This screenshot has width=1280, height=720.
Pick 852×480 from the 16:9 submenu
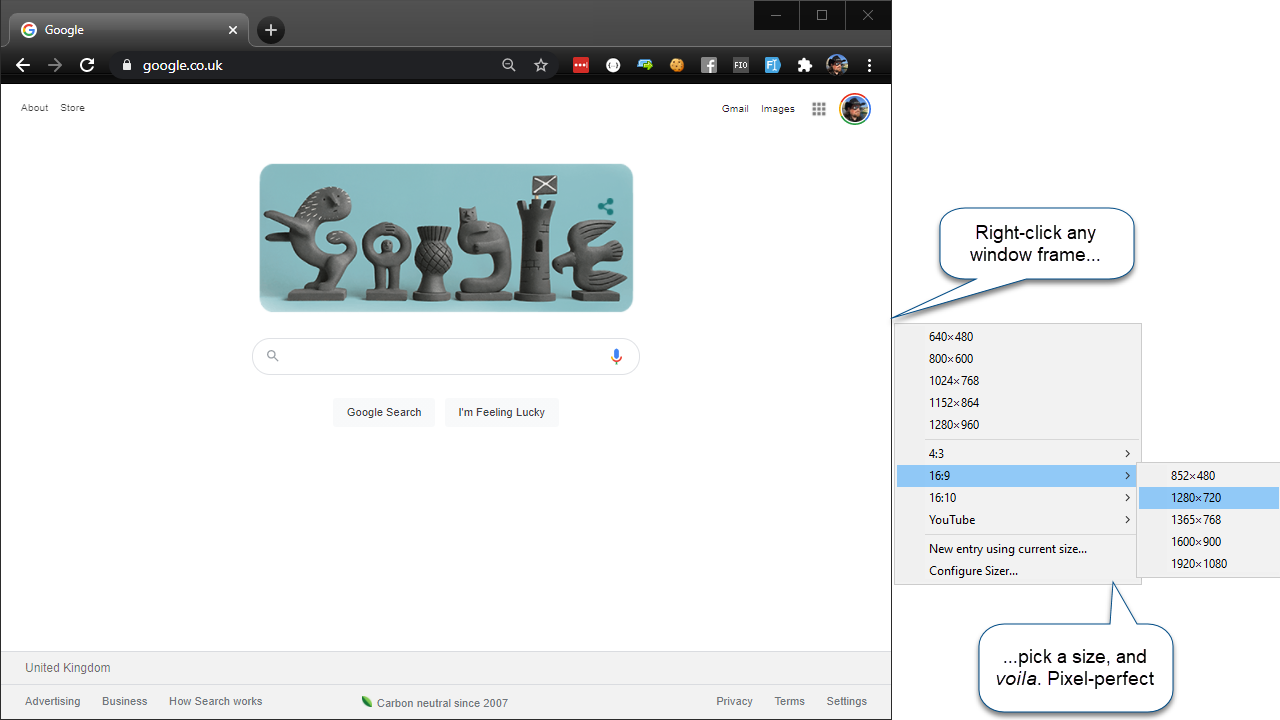tap(1209, 476)
